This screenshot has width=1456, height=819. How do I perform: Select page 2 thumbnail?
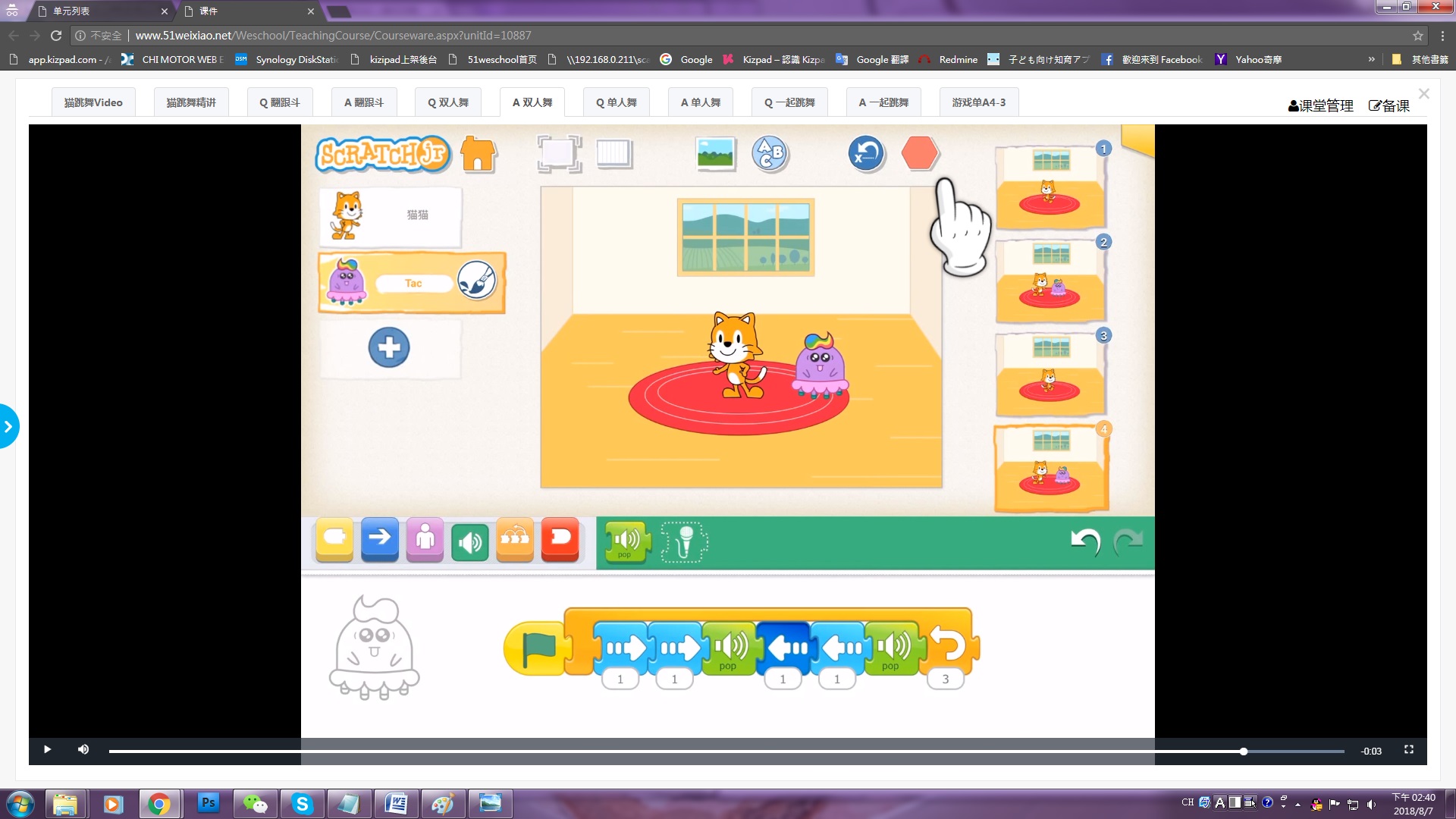pos(1050,281)
